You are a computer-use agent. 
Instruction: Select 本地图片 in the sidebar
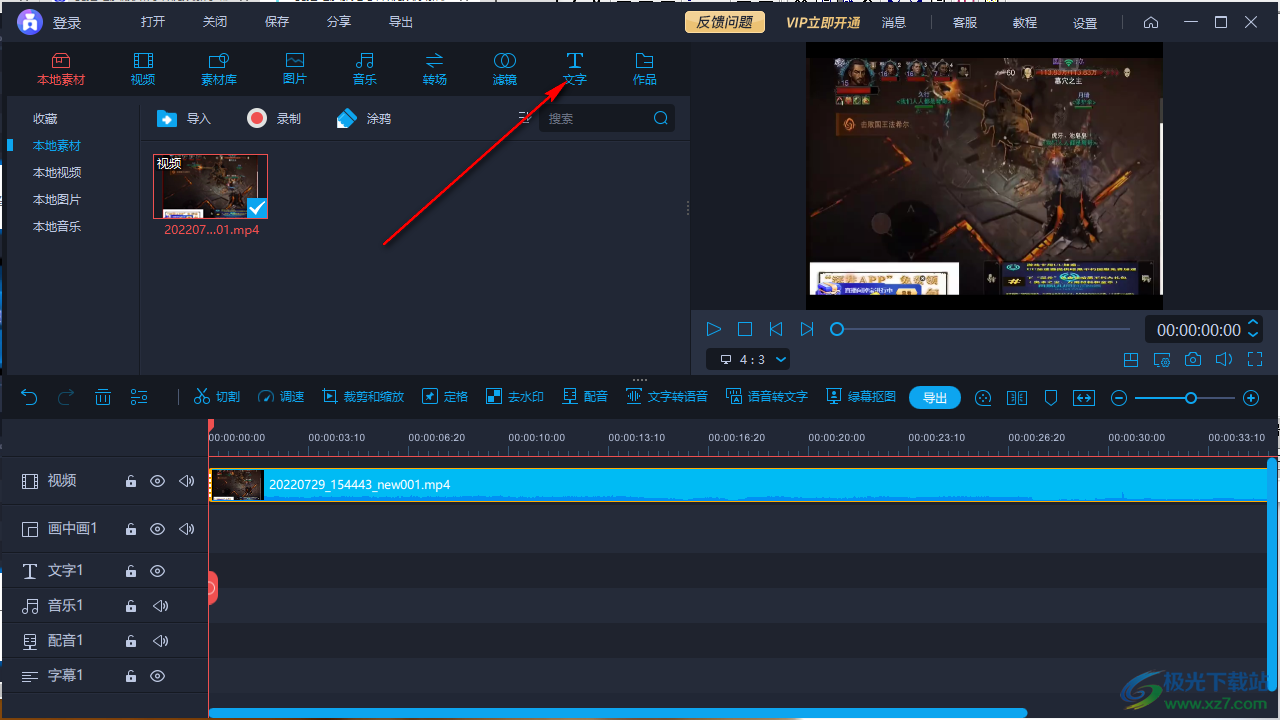pyautogui.click(x=57, y=199)
